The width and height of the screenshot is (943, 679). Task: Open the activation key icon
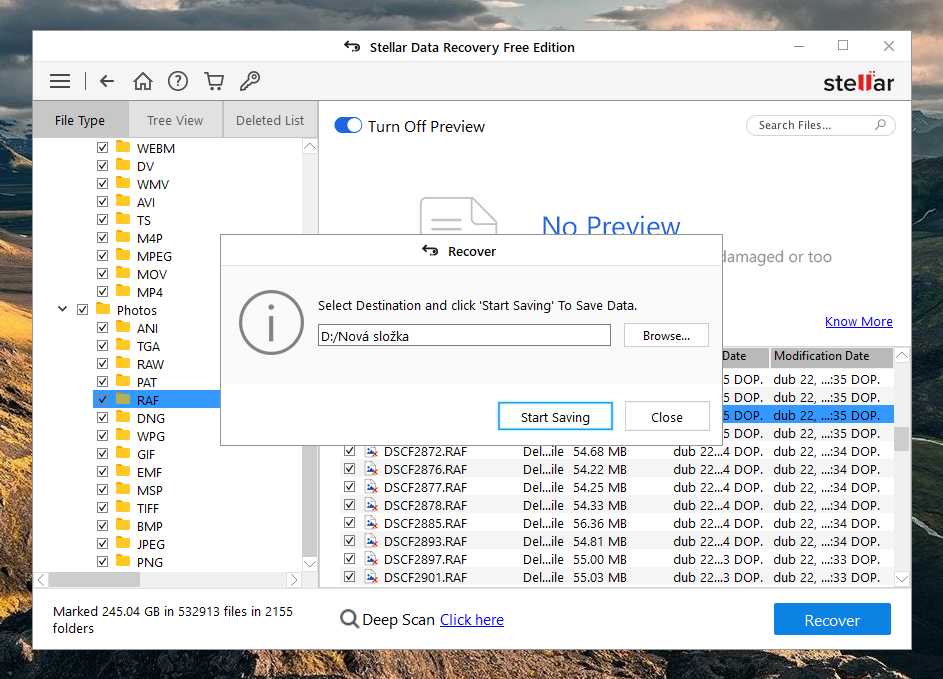(250, 81)
